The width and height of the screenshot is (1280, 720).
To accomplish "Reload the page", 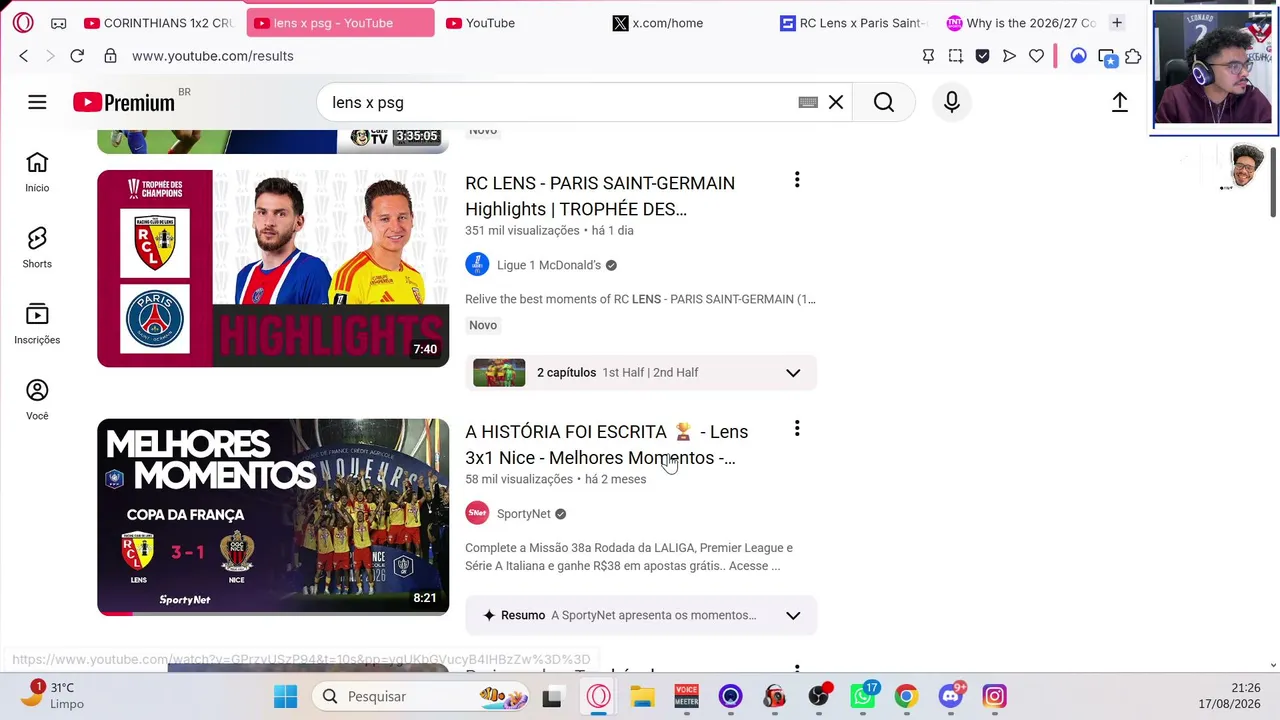I will coord(77,56).
